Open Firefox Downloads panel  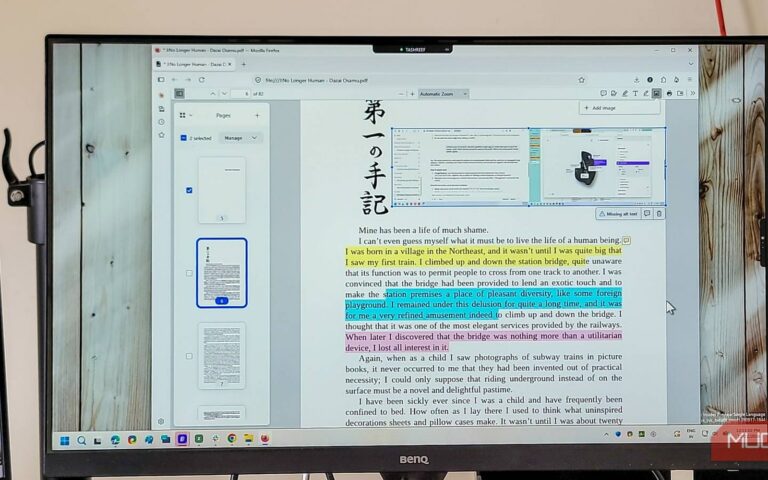[x=636, y=80]
